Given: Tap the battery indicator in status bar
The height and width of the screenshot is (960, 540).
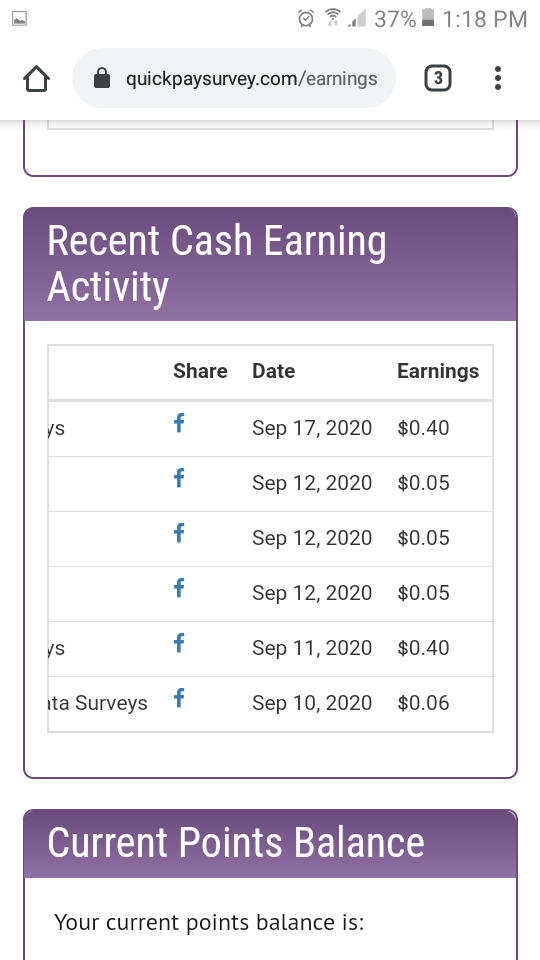Looking at the screenshot, I should coord(429,18).
